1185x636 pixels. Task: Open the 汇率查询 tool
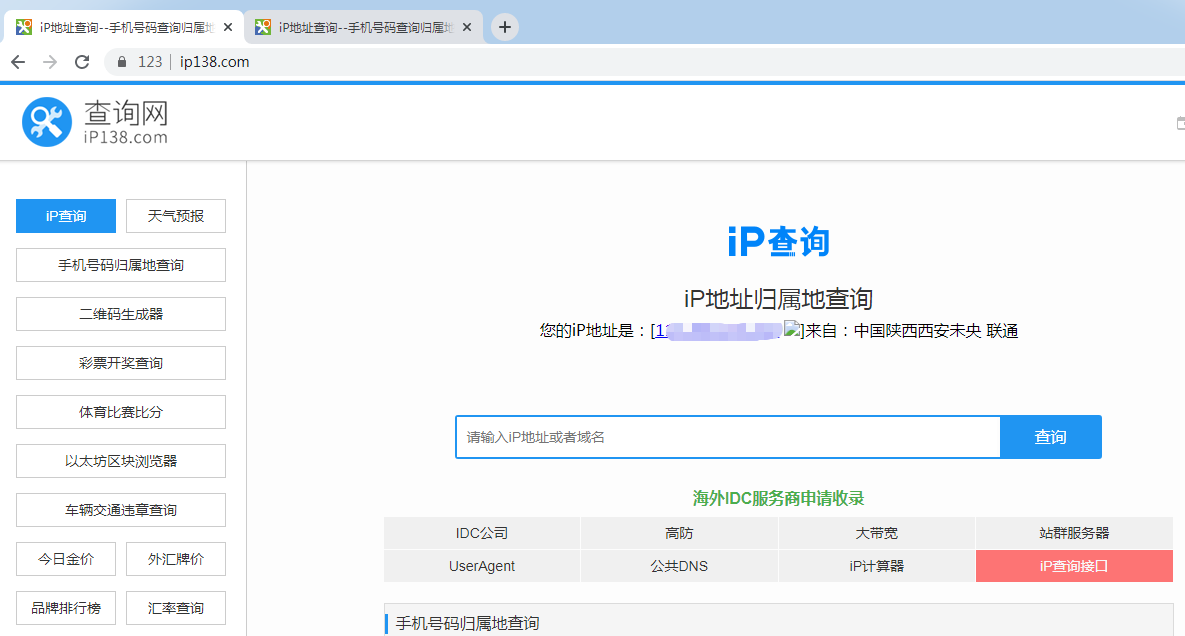[175, 608]
